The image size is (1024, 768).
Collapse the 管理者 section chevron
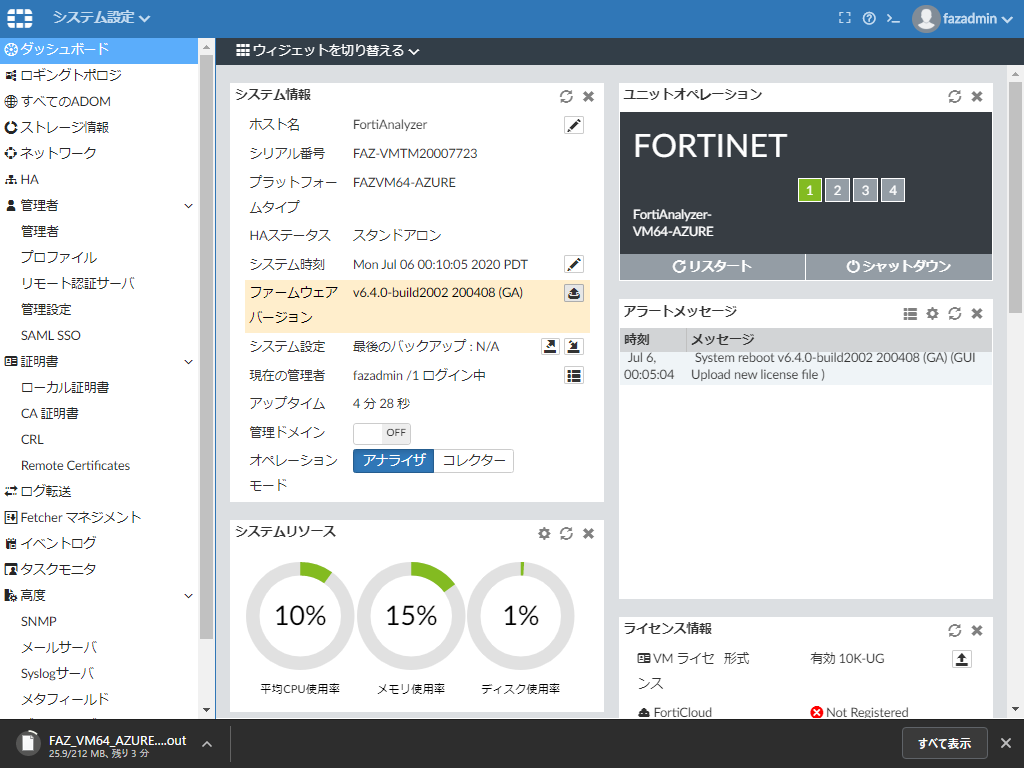pos(188,206)
